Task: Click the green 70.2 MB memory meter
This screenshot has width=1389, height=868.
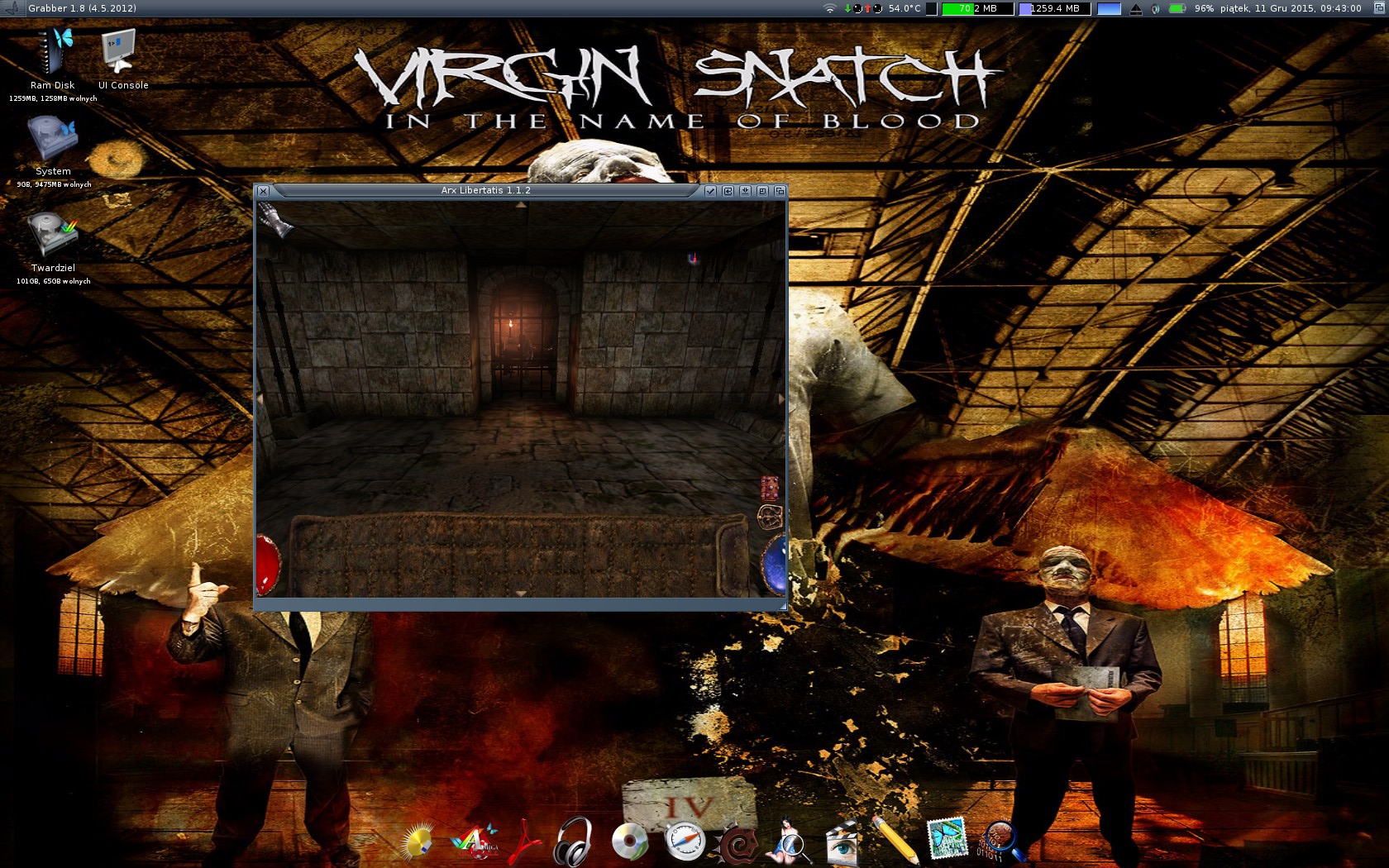Action: click(977, 8)
